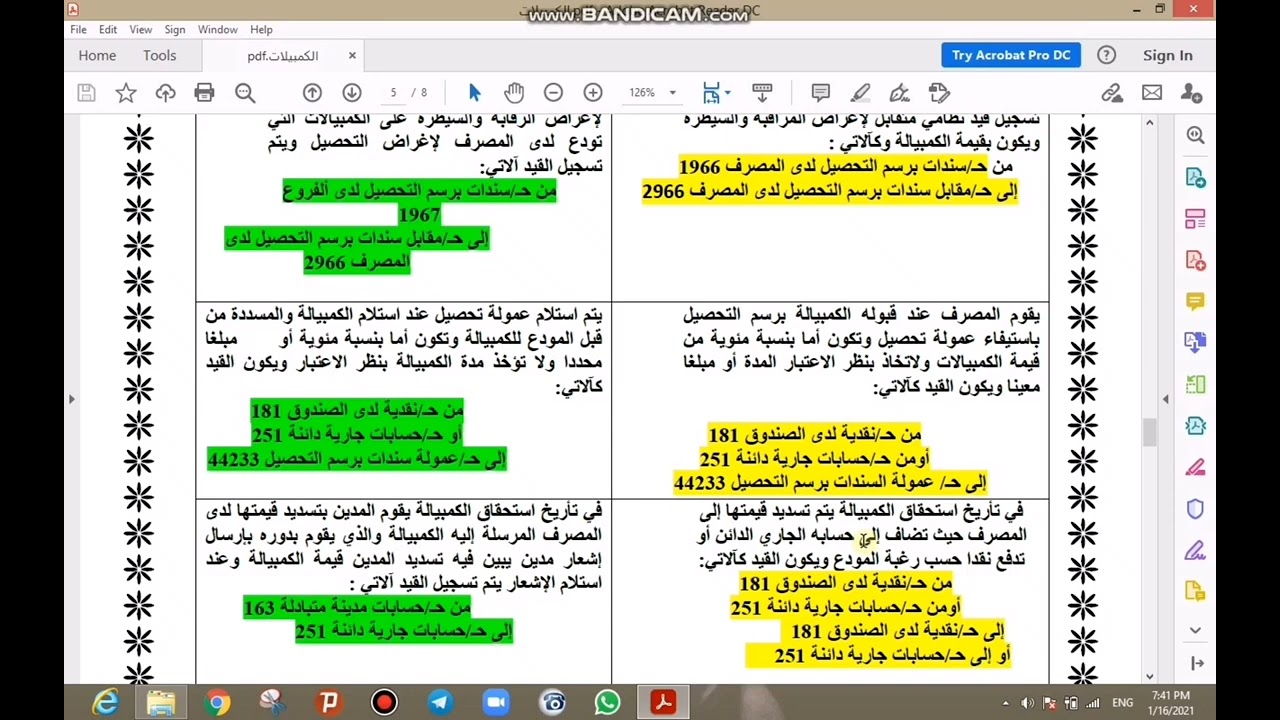Switch to the Tools tab
1280x720 pixels.
point(159,56)
